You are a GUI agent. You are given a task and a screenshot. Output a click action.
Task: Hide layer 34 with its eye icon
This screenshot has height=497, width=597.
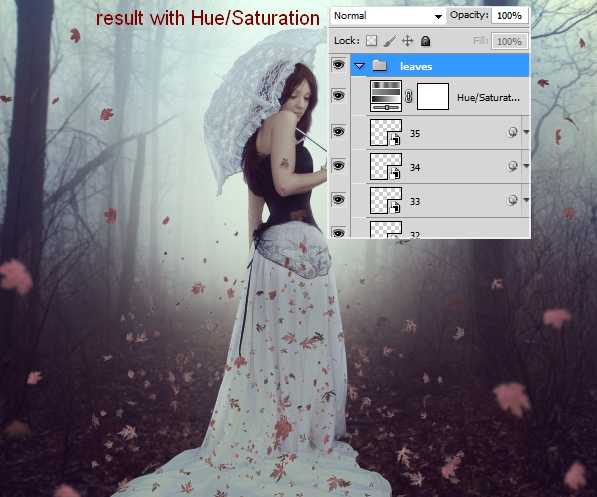[338, 165]
